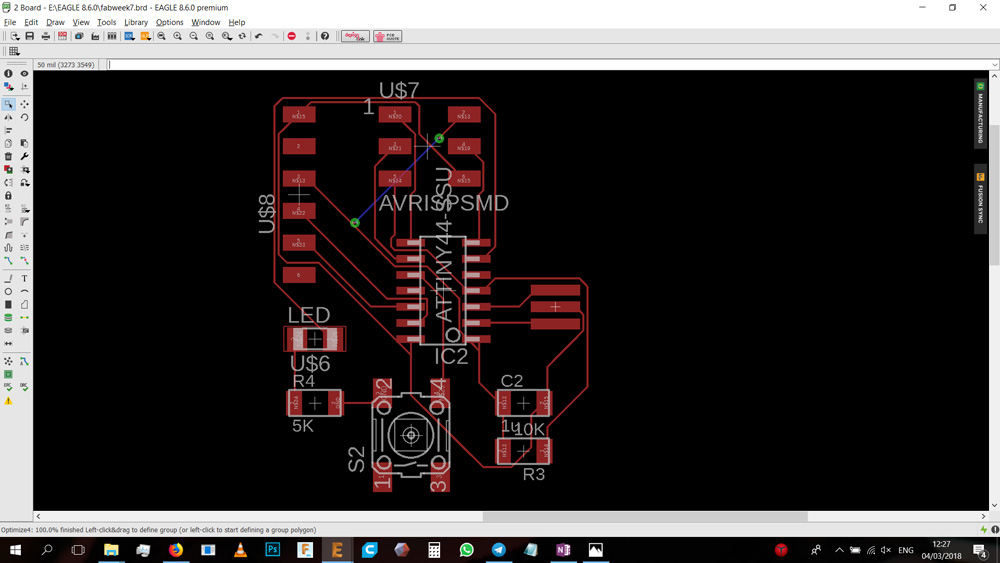Viewport: 1000px width, 563px height.
Task: Run the ERC check
Action: (x=8, y=387)
